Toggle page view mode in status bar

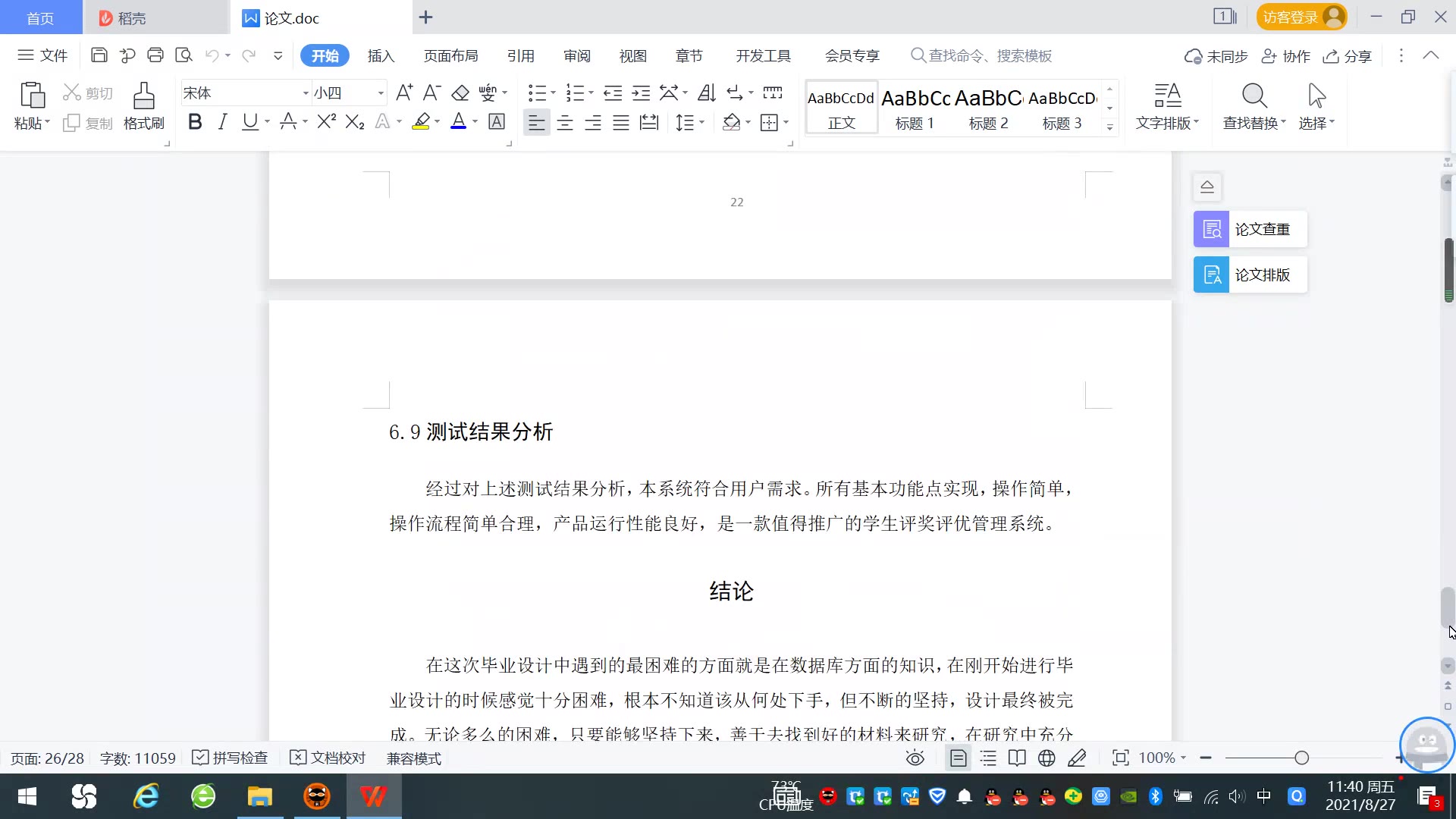(x=959, y=758)
